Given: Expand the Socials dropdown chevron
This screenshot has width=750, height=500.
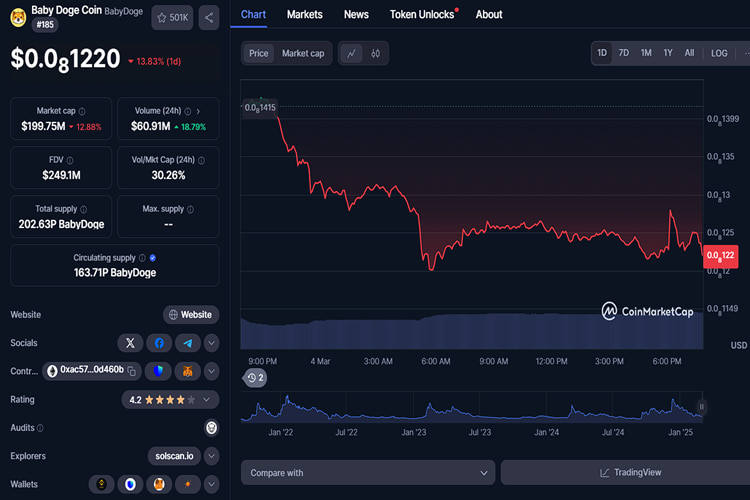Looking at the screenshot, I should 211,343.
